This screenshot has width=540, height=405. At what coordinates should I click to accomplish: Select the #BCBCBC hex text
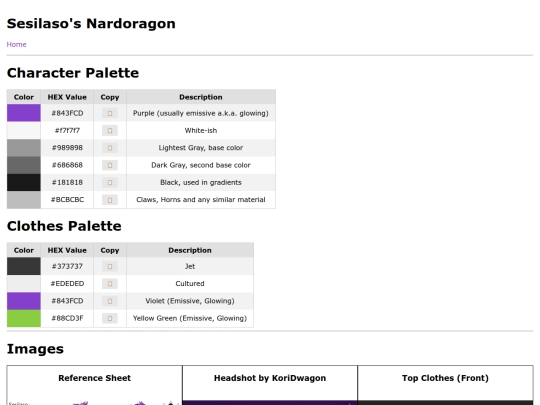click(x=67, y=200)
